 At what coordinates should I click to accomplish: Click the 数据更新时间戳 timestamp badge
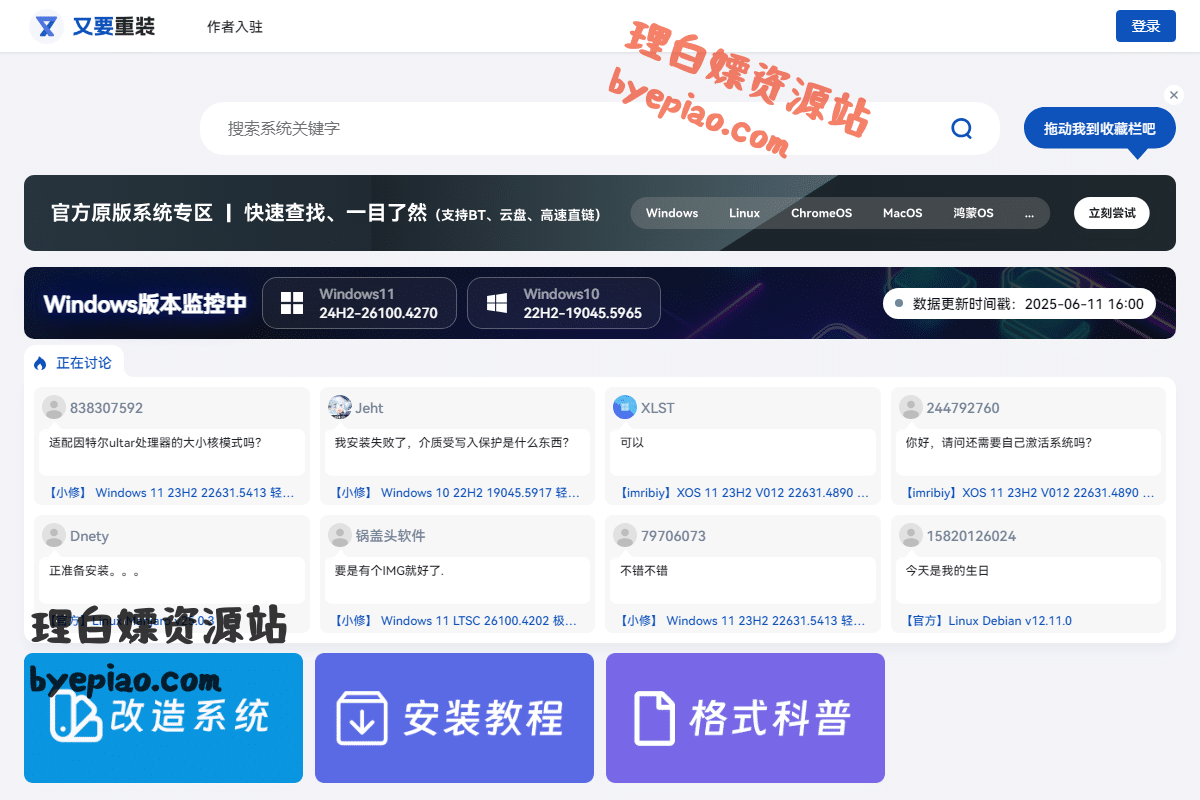coord(1019,303)
